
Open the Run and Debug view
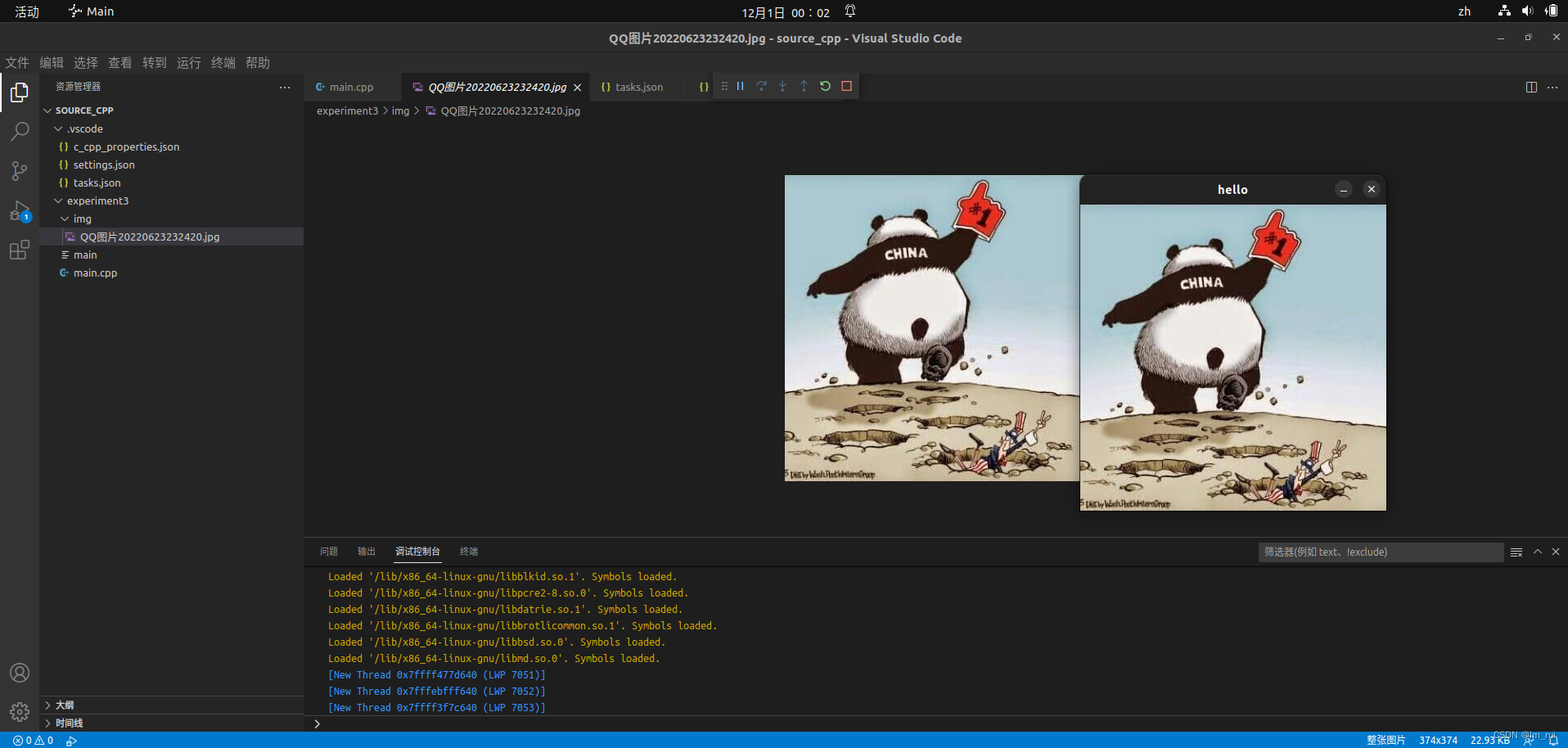tap(20, 210)
